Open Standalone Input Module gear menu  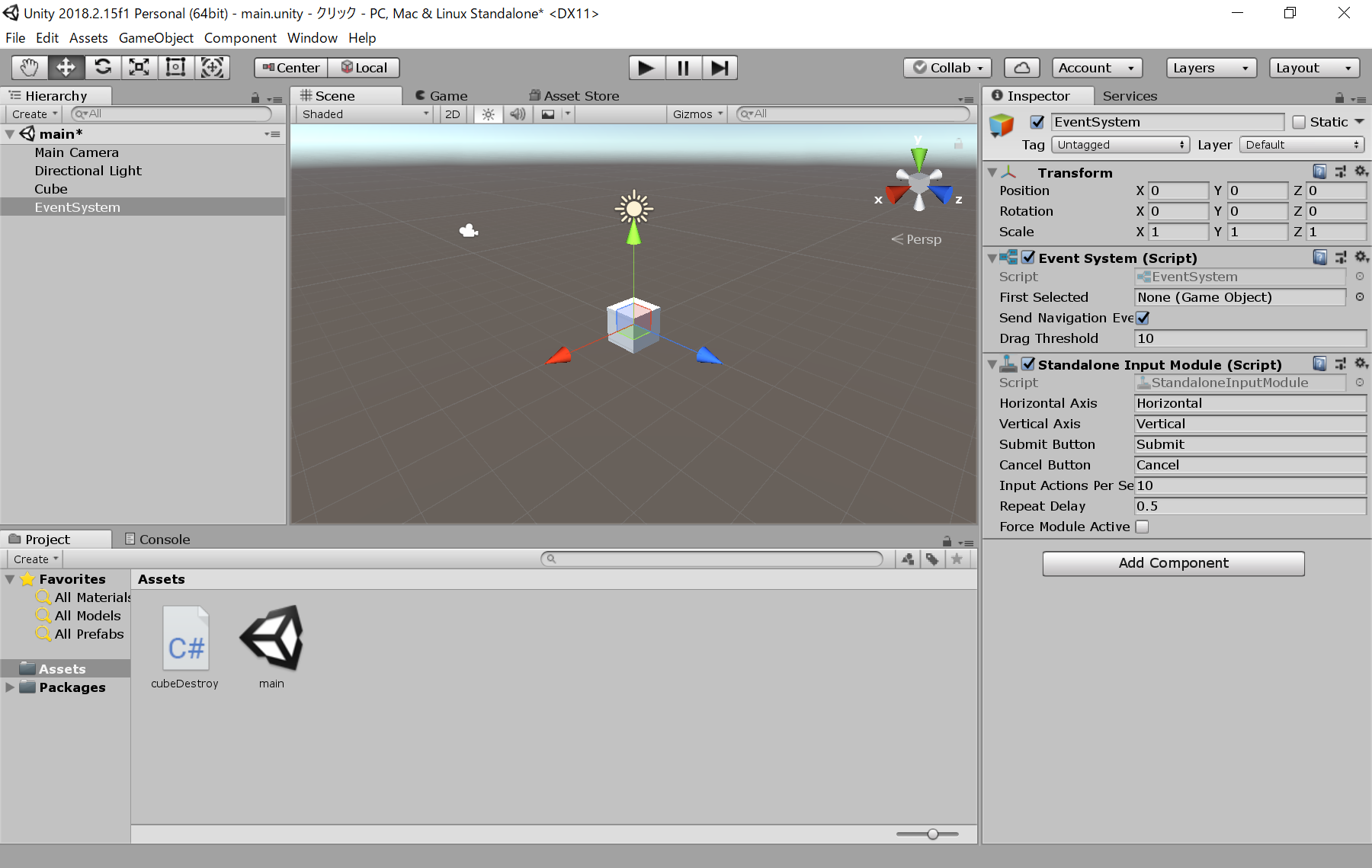1361,364
